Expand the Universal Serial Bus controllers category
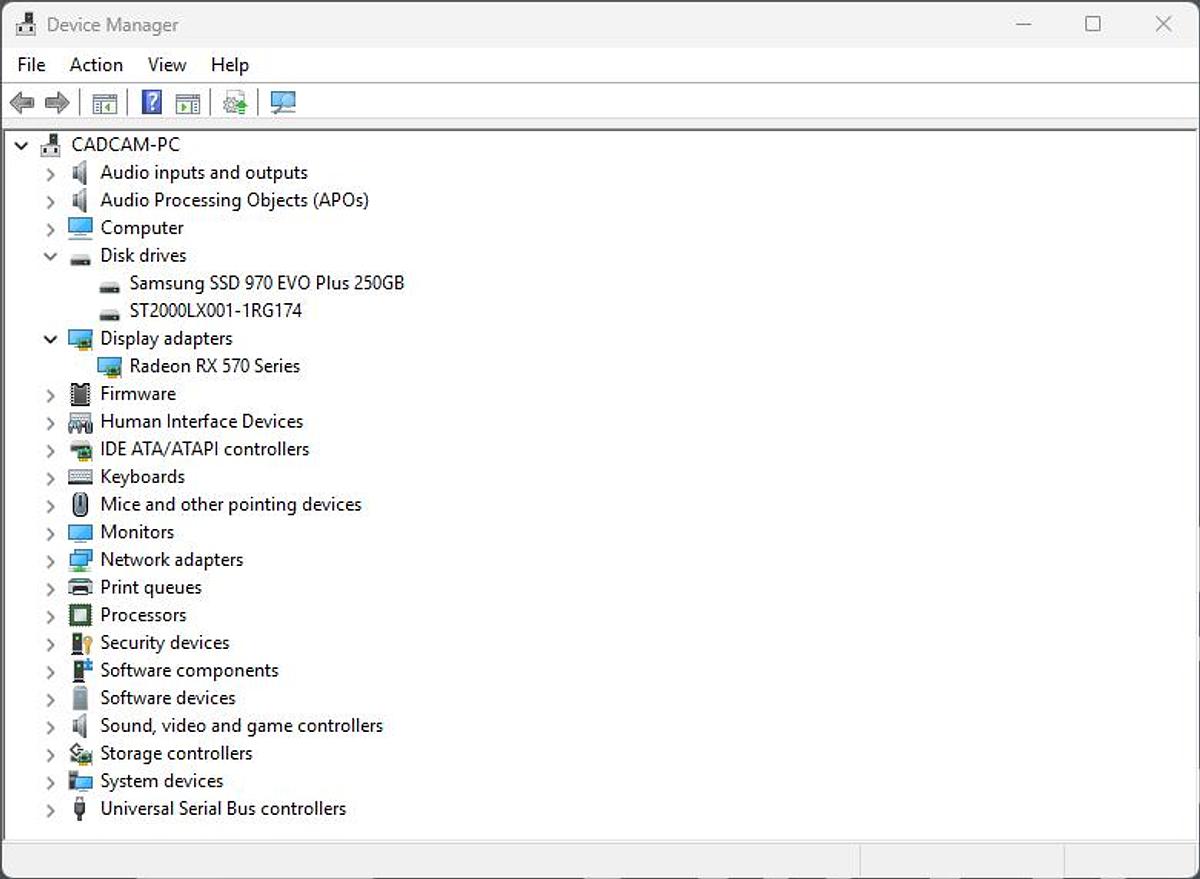 tap(51, 808)
